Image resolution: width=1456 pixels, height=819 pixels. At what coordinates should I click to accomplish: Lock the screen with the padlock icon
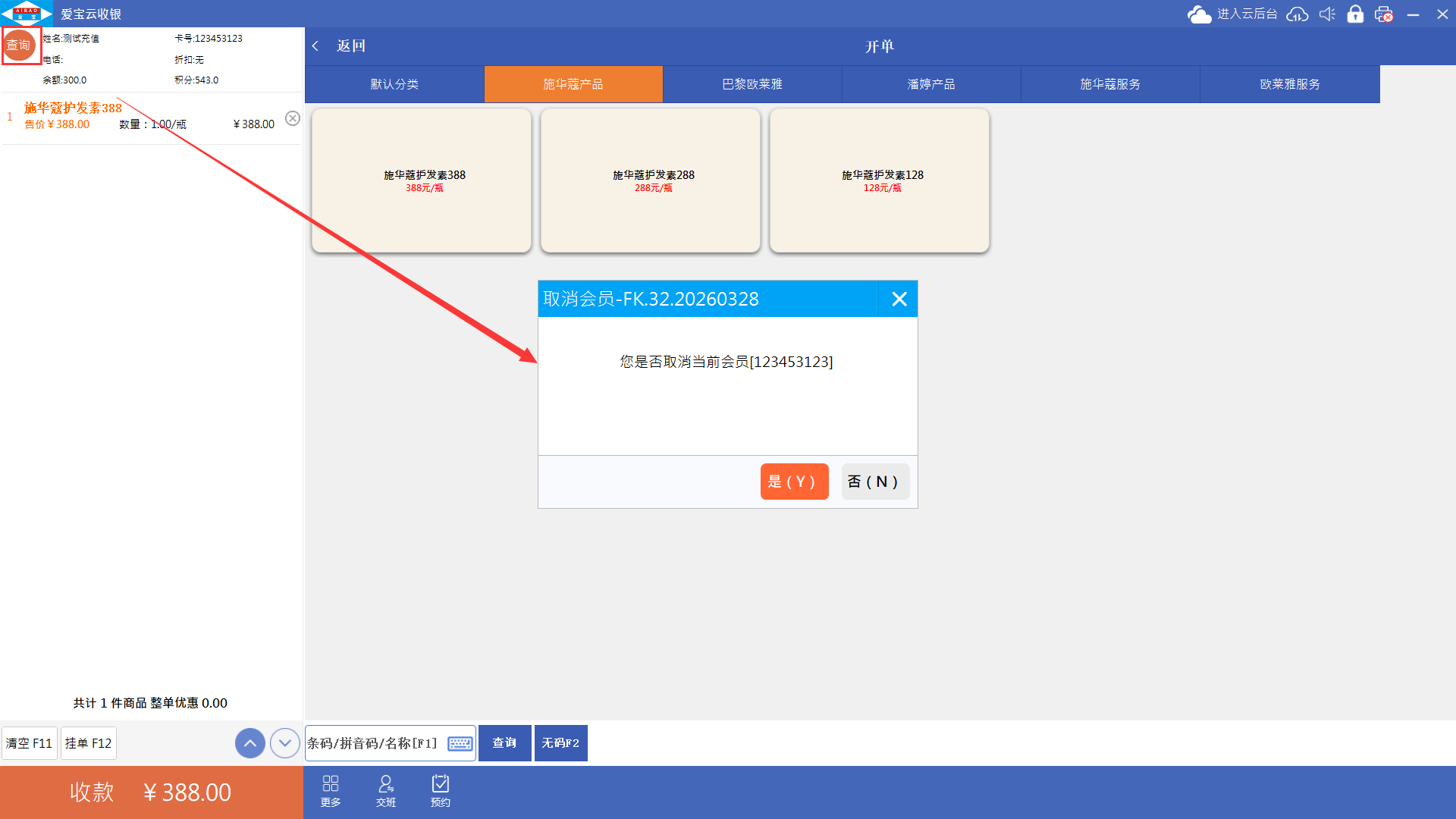1355,14
